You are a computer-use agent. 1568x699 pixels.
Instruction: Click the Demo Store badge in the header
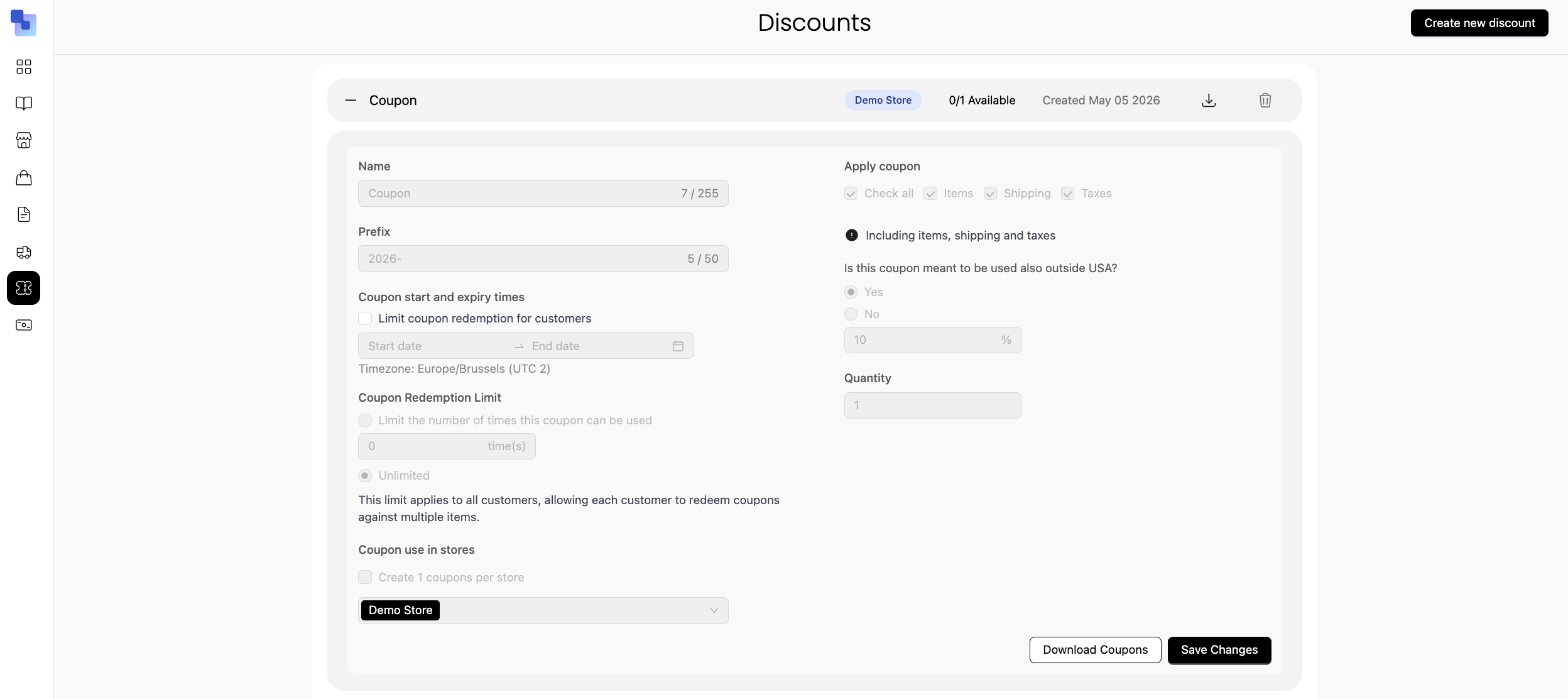(x=883, y=101)
